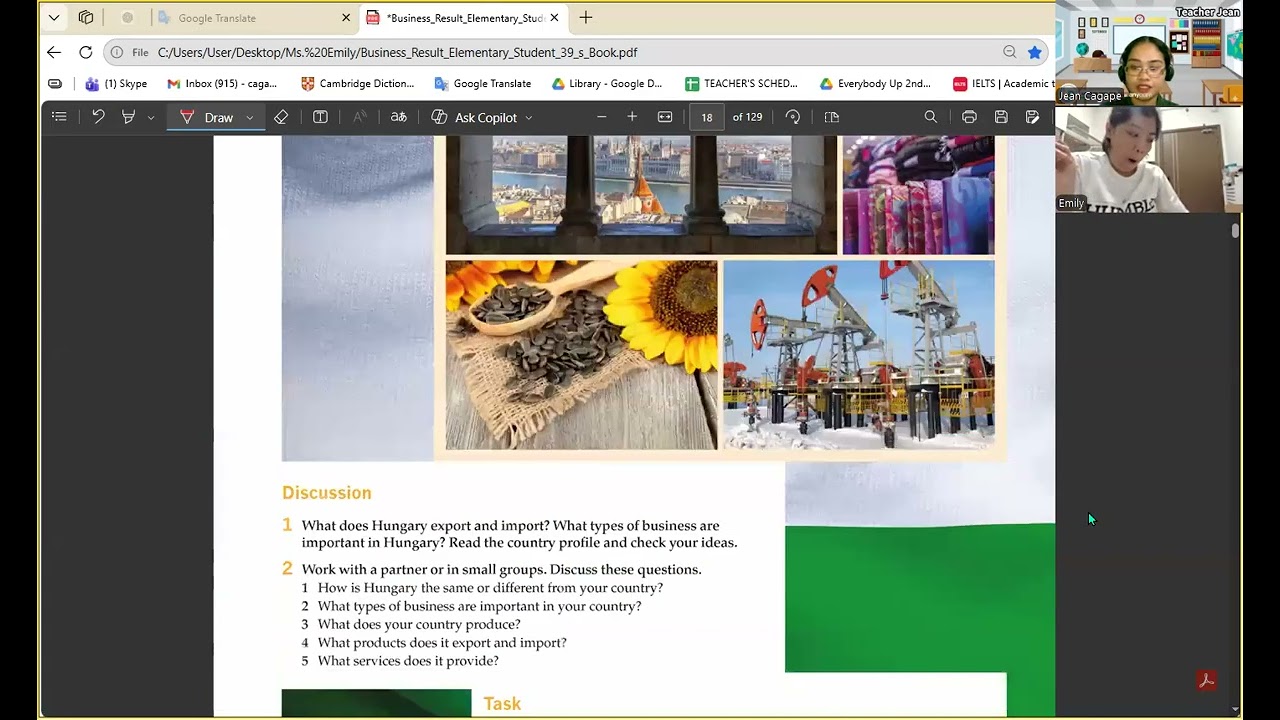1280x720 pixels.
Task: Open Ask Copilot
Action: coord(475,117)
